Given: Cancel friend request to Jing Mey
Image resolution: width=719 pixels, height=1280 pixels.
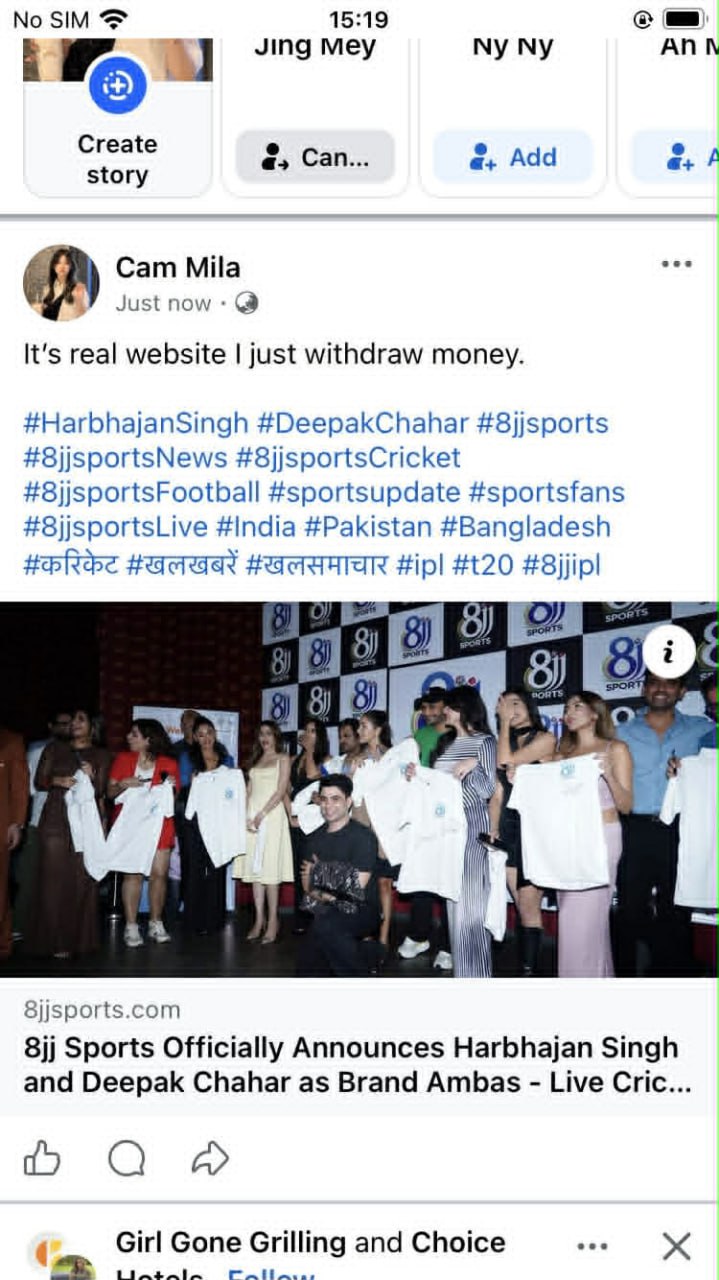Looking at the screenshot, I should [315, 157].
